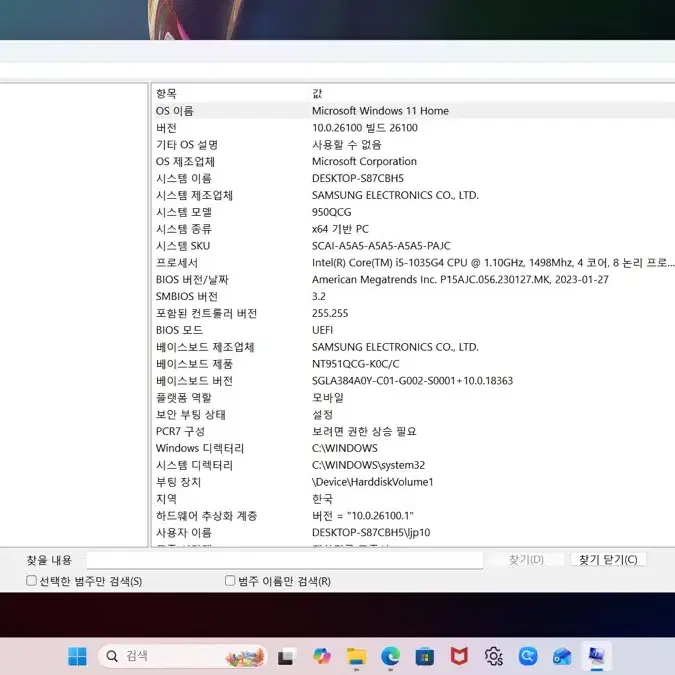Viewport: 675px width, 675px height.
Task: Click the 값 column header
Action: pyautogui.click(x=317, y=93)
